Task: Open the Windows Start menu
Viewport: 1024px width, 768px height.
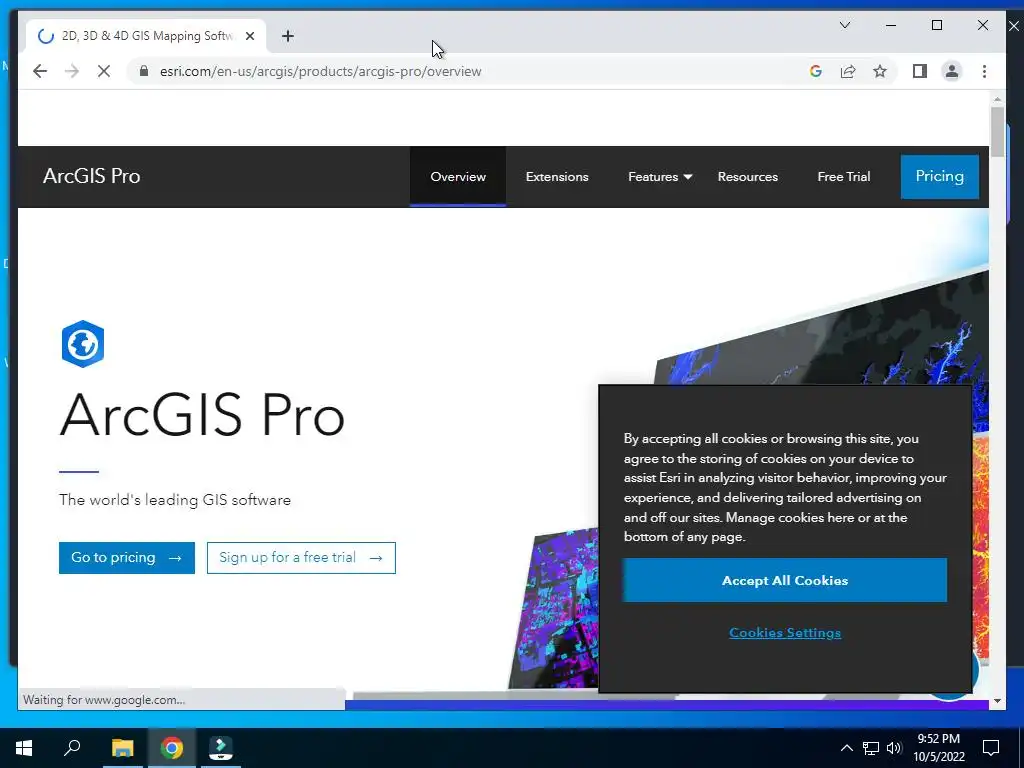Action: [24, 748]
